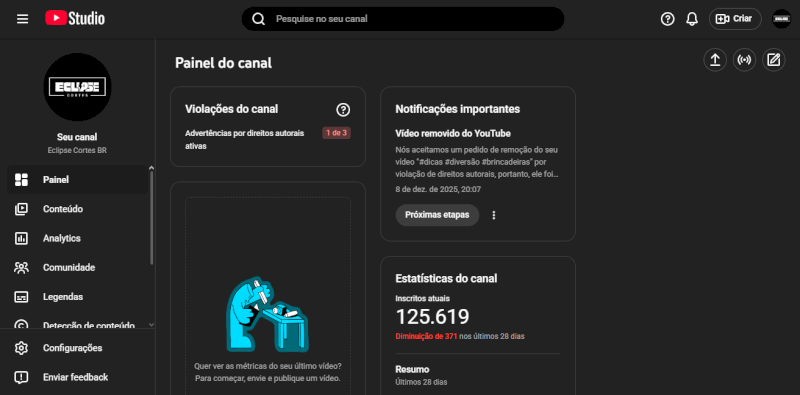This screenshot has height=395, width=800.
Task: Click the Seu canal label
Action: tap(77, 137)
